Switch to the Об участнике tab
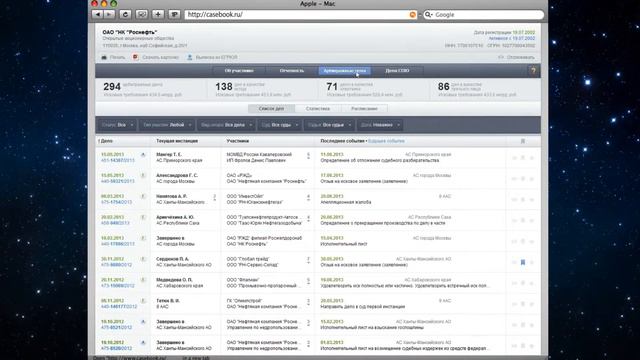The height and width of the screenshot is (360, 640). point(239,71)
